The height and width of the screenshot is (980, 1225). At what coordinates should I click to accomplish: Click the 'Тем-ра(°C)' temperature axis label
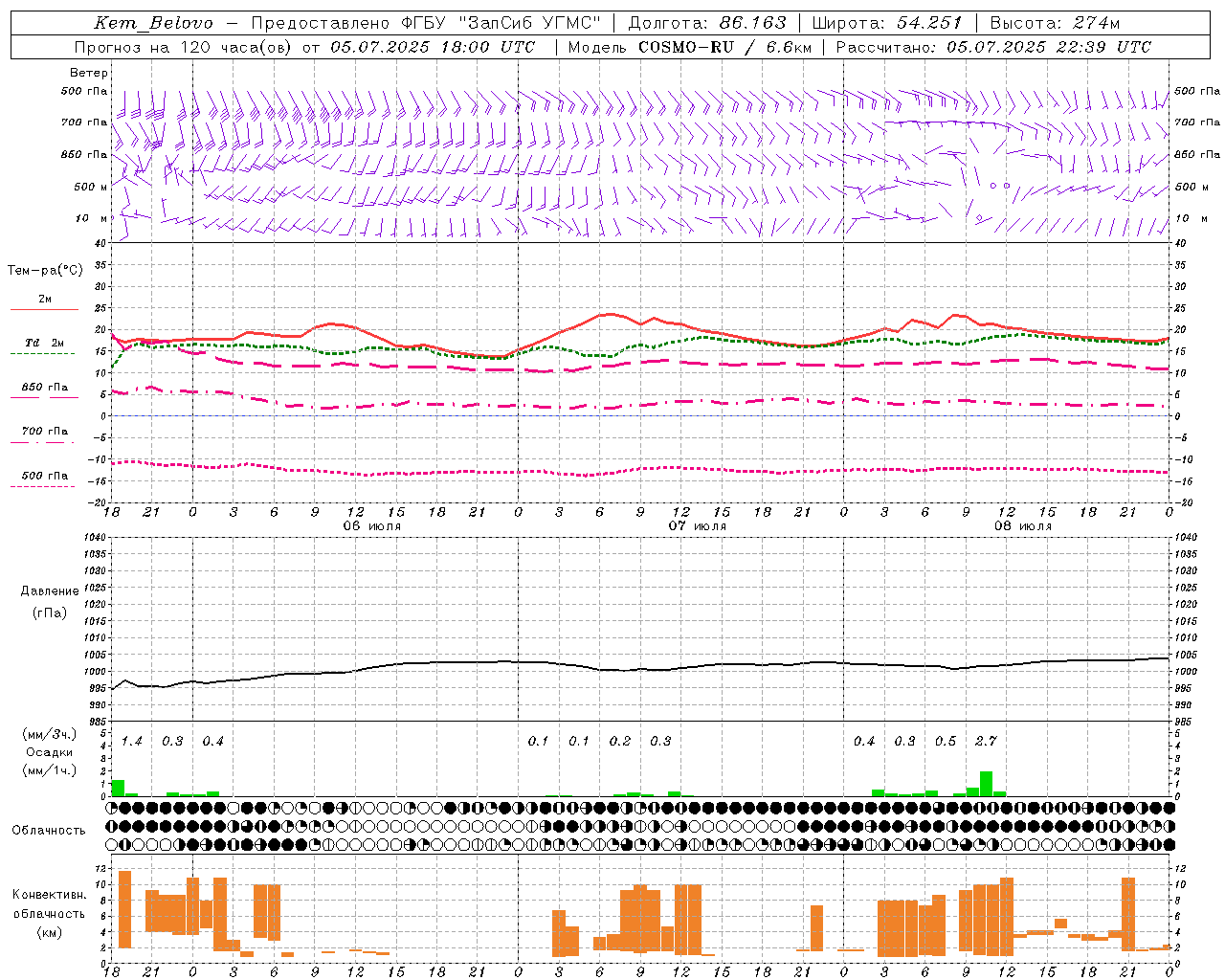pyautogui.click(x=45, y=271)
